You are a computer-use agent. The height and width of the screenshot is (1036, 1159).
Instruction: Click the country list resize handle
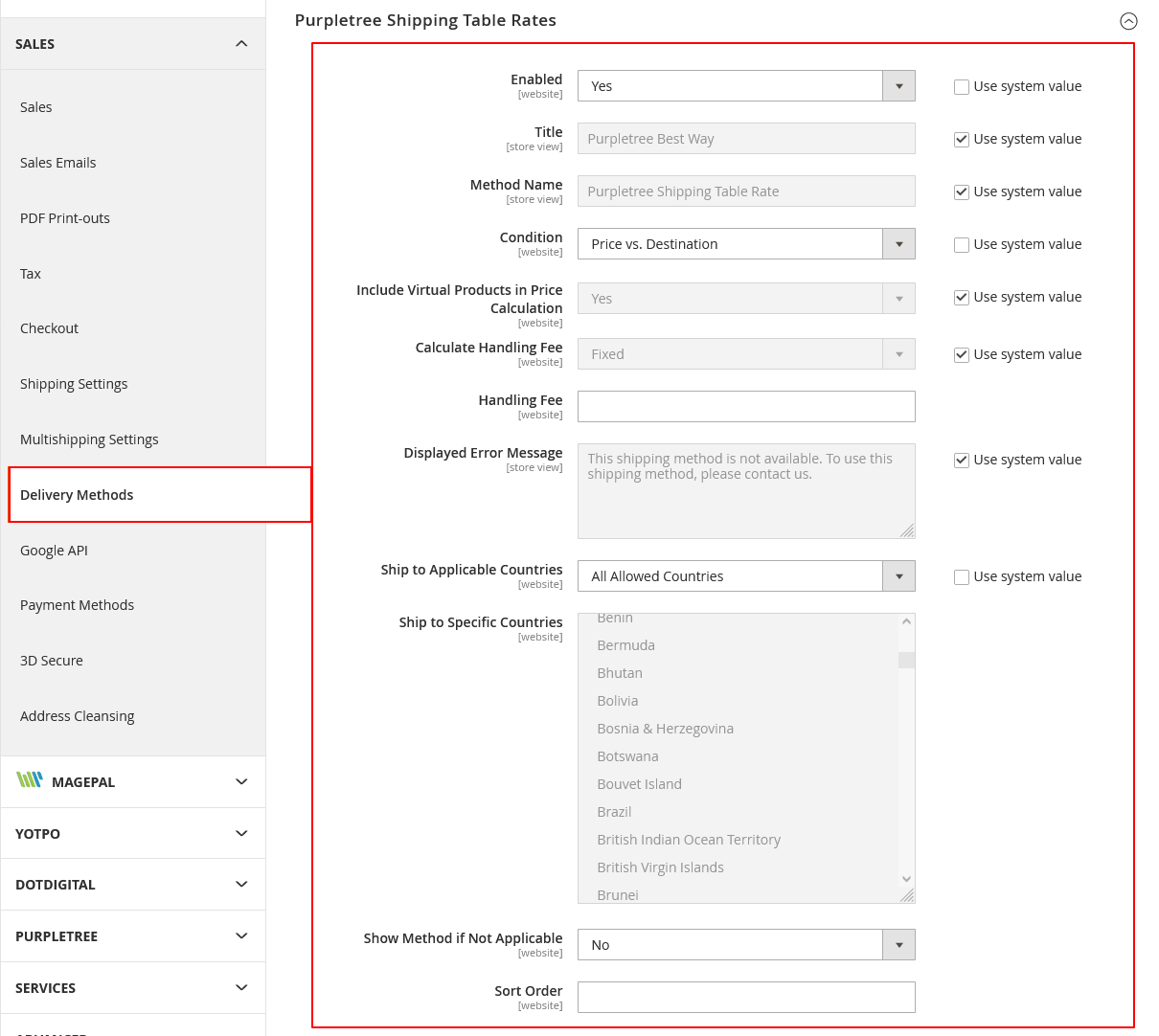pyautogui.click(x=907, y=895)
